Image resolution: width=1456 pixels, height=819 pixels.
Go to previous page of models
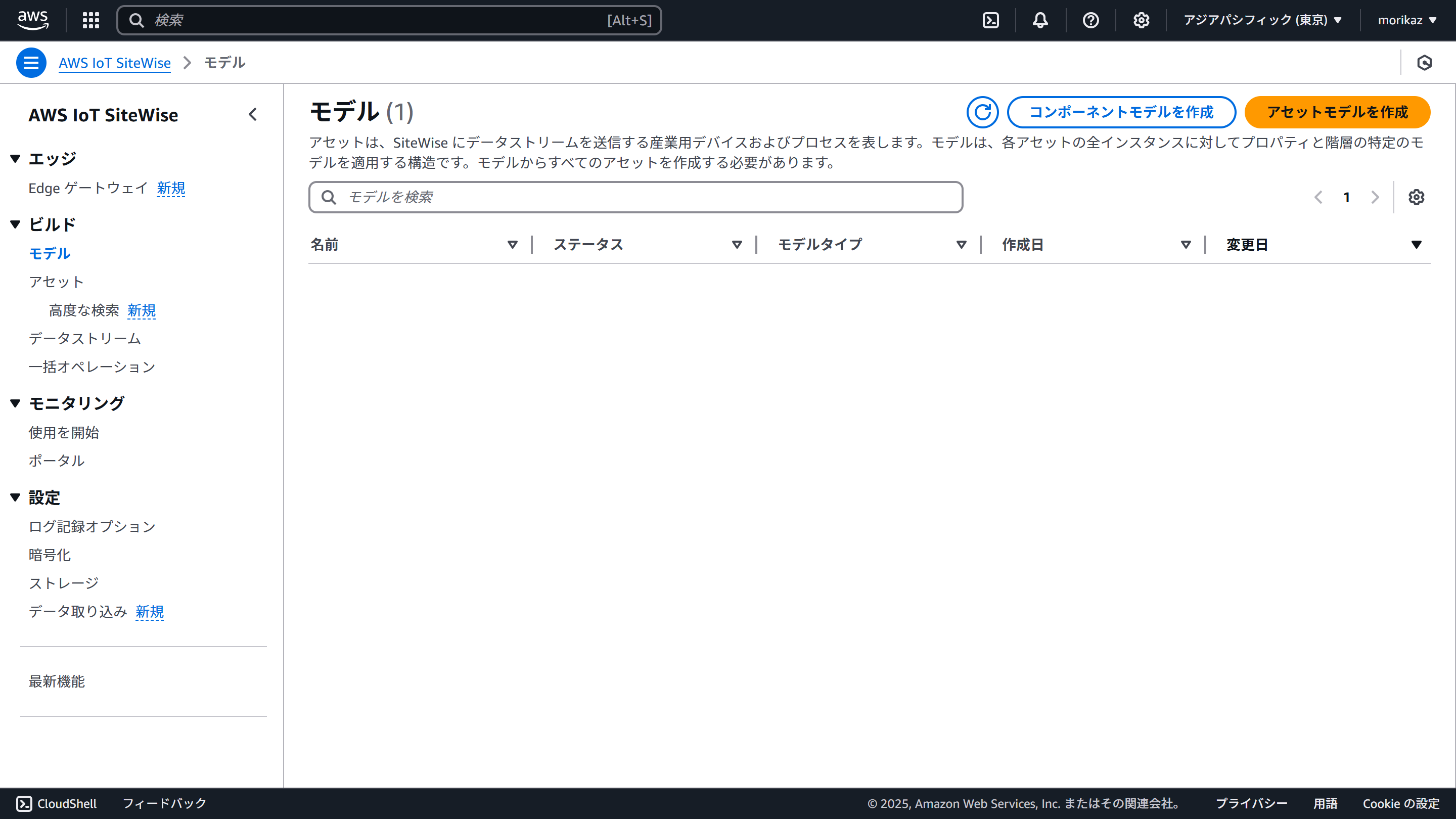click(x=1318, y=197)
